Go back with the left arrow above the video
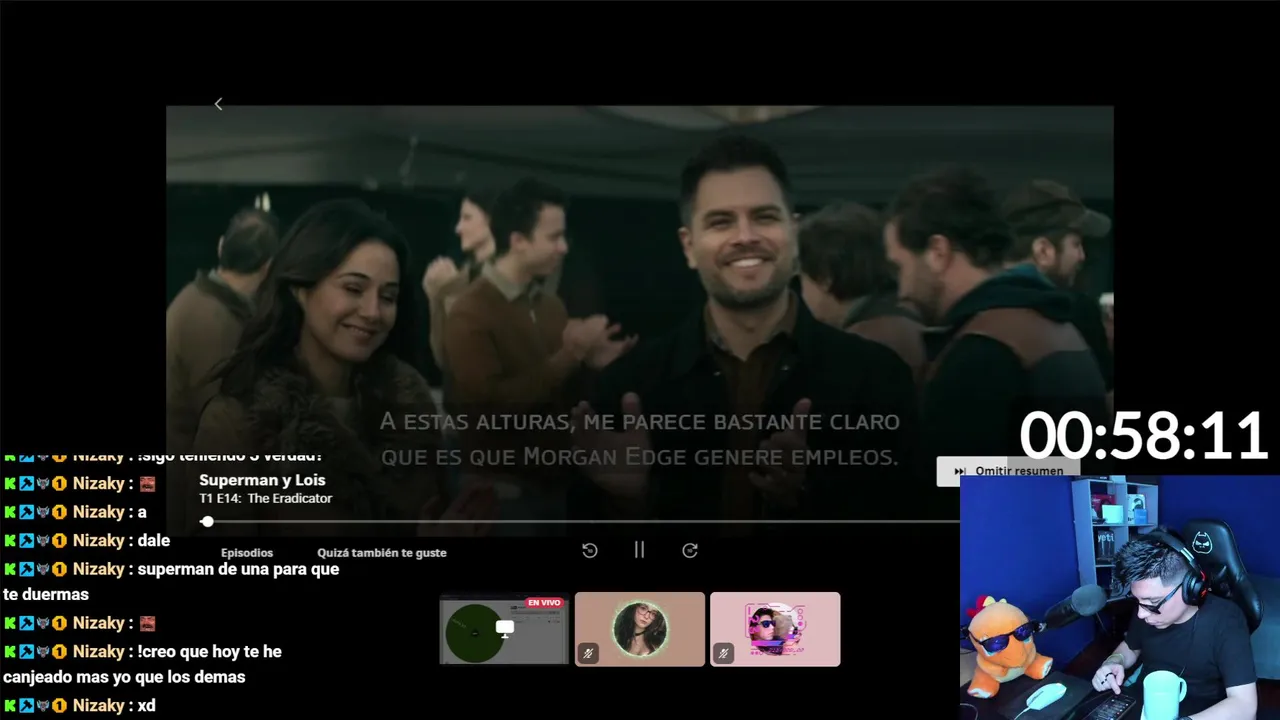1280x720 pixels. pos(218,104)
